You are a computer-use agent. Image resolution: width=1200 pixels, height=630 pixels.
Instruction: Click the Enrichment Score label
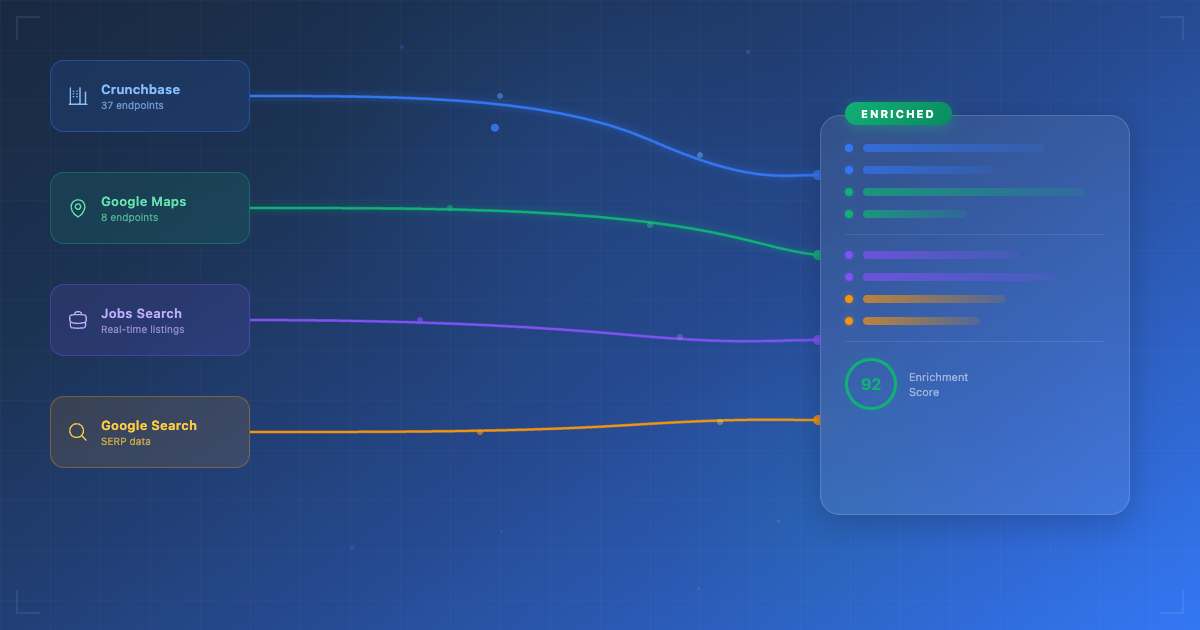(938, 385)
